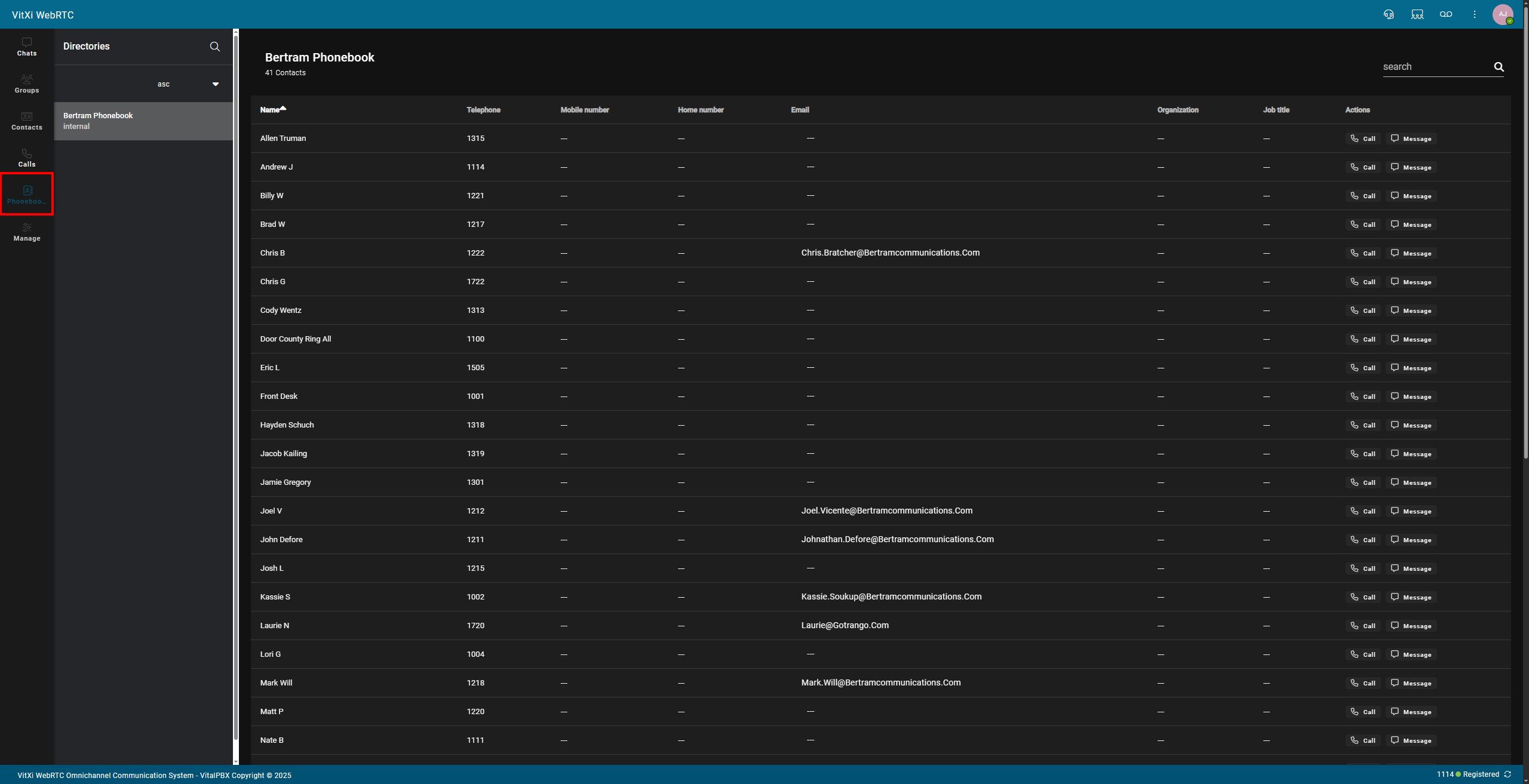Open the headset call-center icon

pyautogui.click(x=1389, y=14)
